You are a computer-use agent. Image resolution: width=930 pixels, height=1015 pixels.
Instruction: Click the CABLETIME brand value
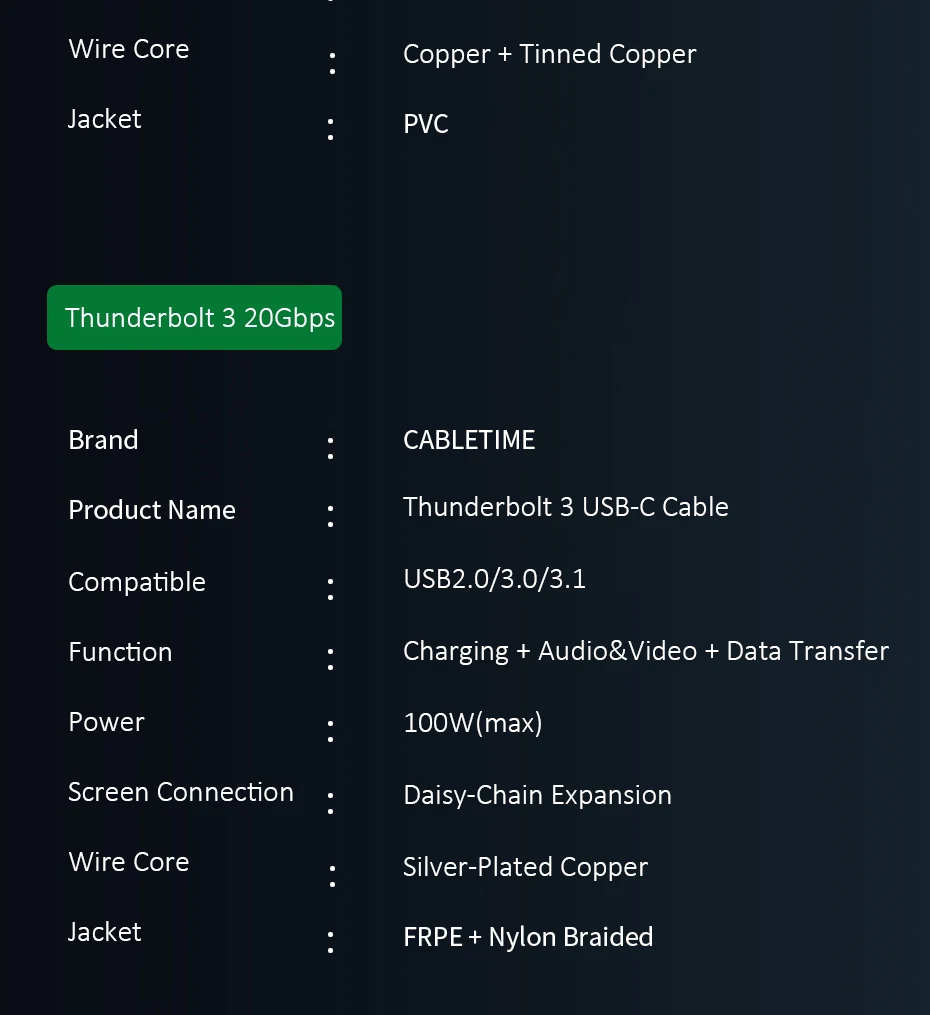469,440
